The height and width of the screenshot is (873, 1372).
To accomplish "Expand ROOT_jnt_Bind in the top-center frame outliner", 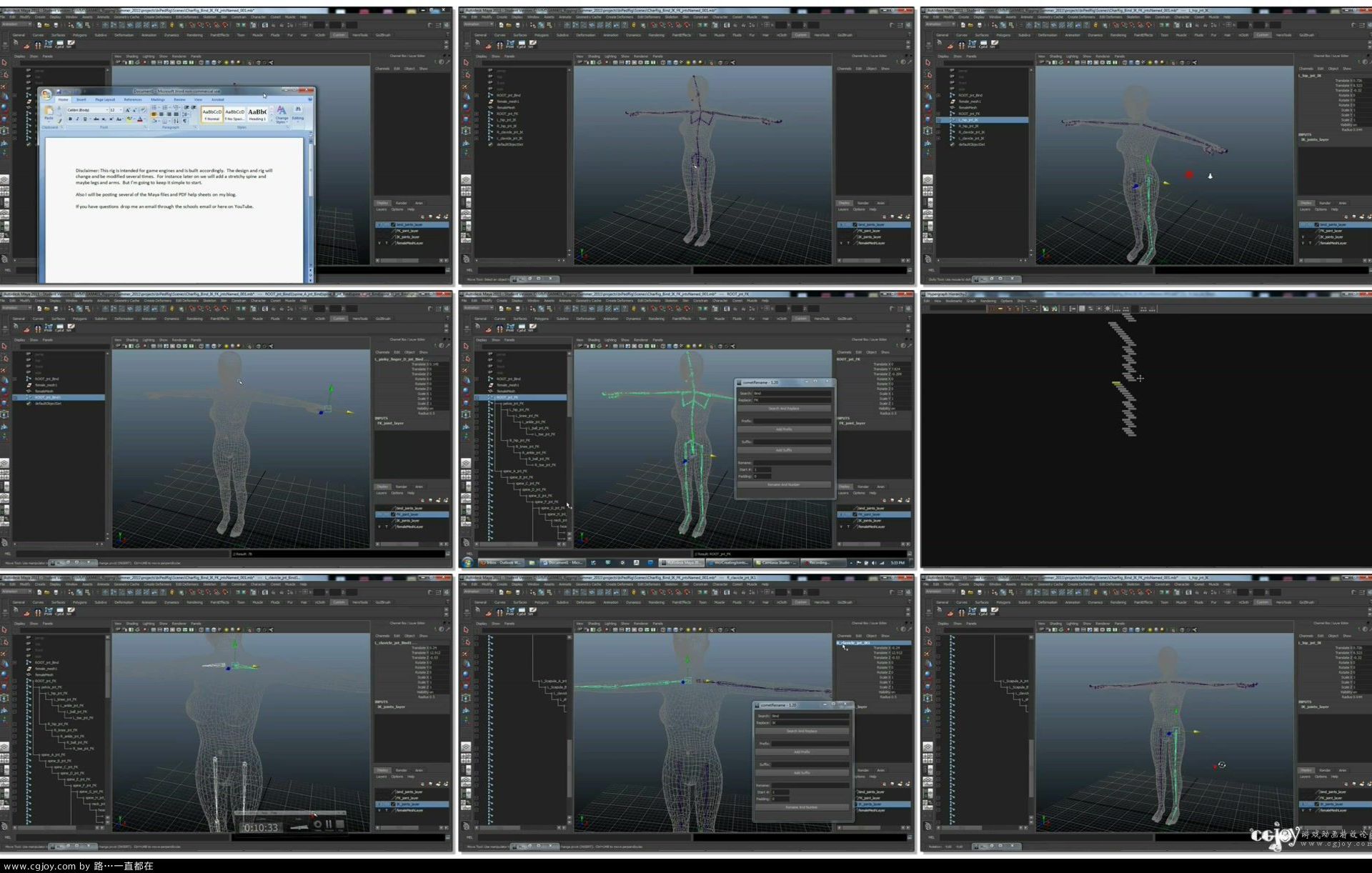I will (x=478, y=95).
